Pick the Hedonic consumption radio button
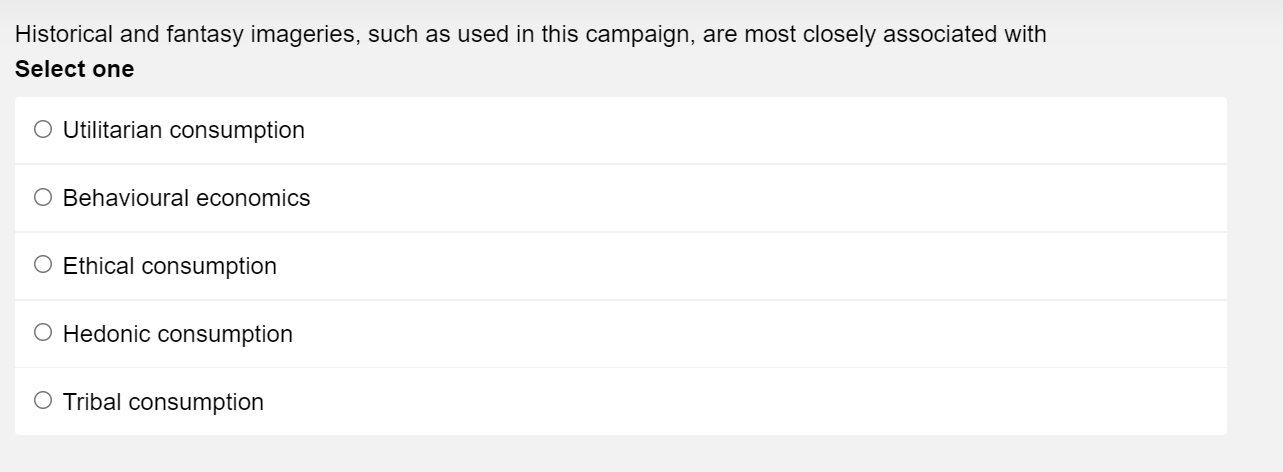The image size is (1283, 472). point(42,333)
